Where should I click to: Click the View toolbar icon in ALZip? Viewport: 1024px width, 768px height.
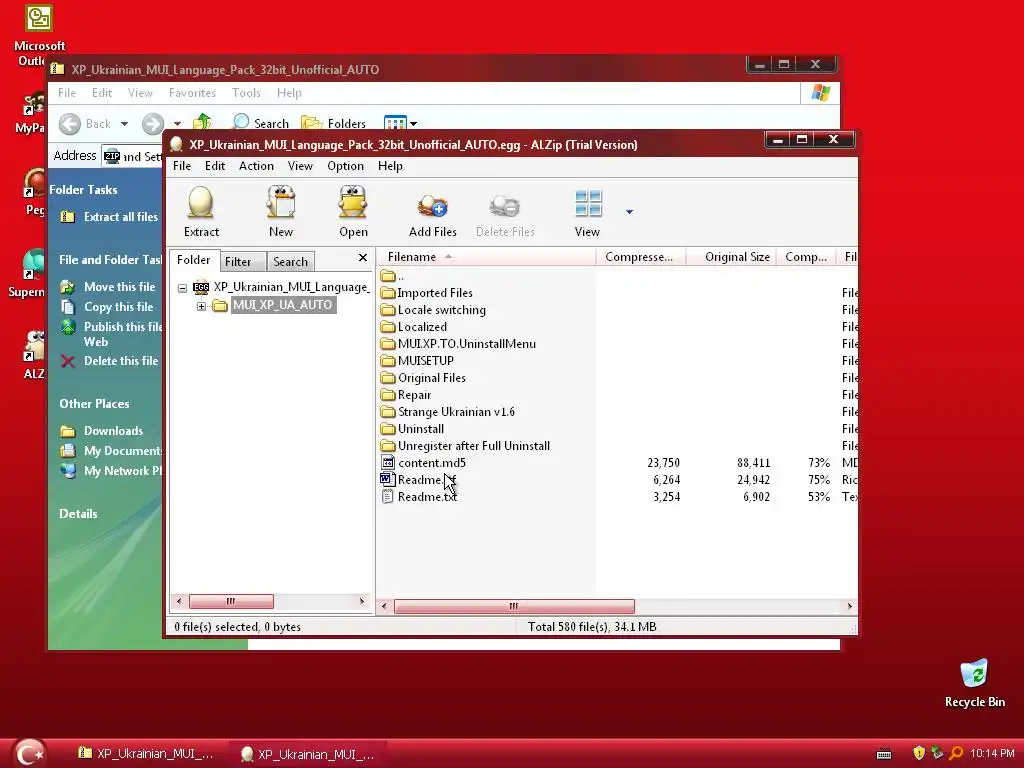pyautogui.click(x=588, y=203)
